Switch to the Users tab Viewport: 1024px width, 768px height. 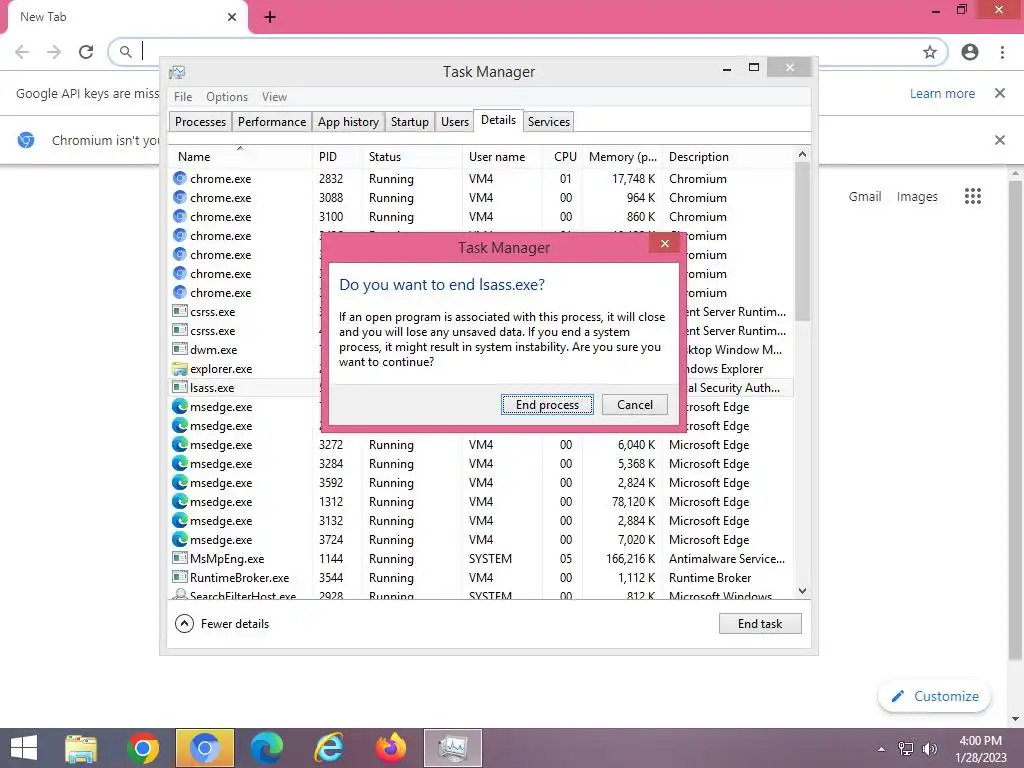[455, 122]
